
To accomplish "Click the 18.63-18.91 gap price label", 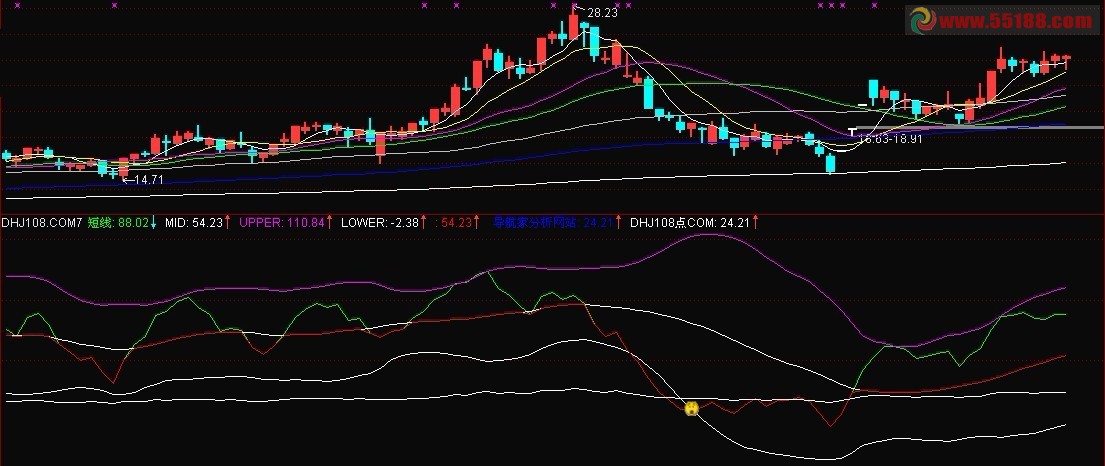I will point(890,139).
